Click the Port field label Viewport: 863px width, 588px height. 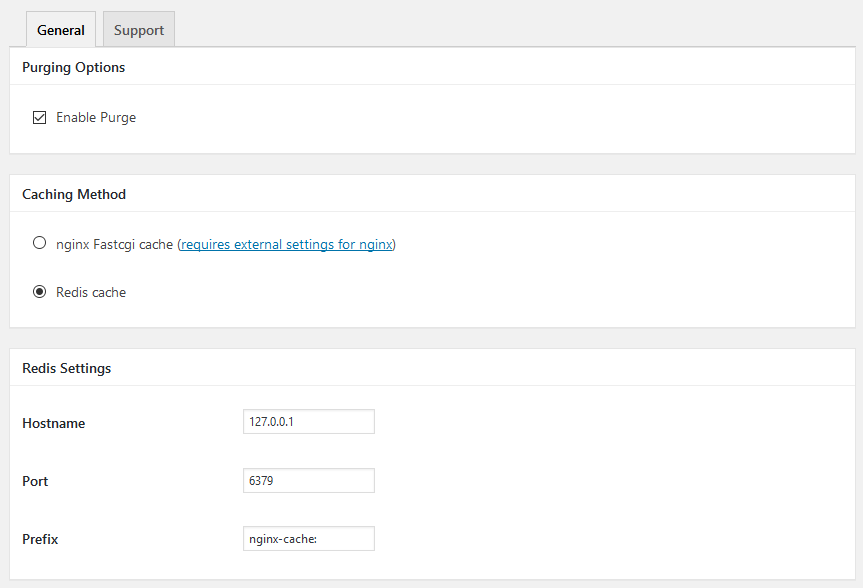click(35, 481)
